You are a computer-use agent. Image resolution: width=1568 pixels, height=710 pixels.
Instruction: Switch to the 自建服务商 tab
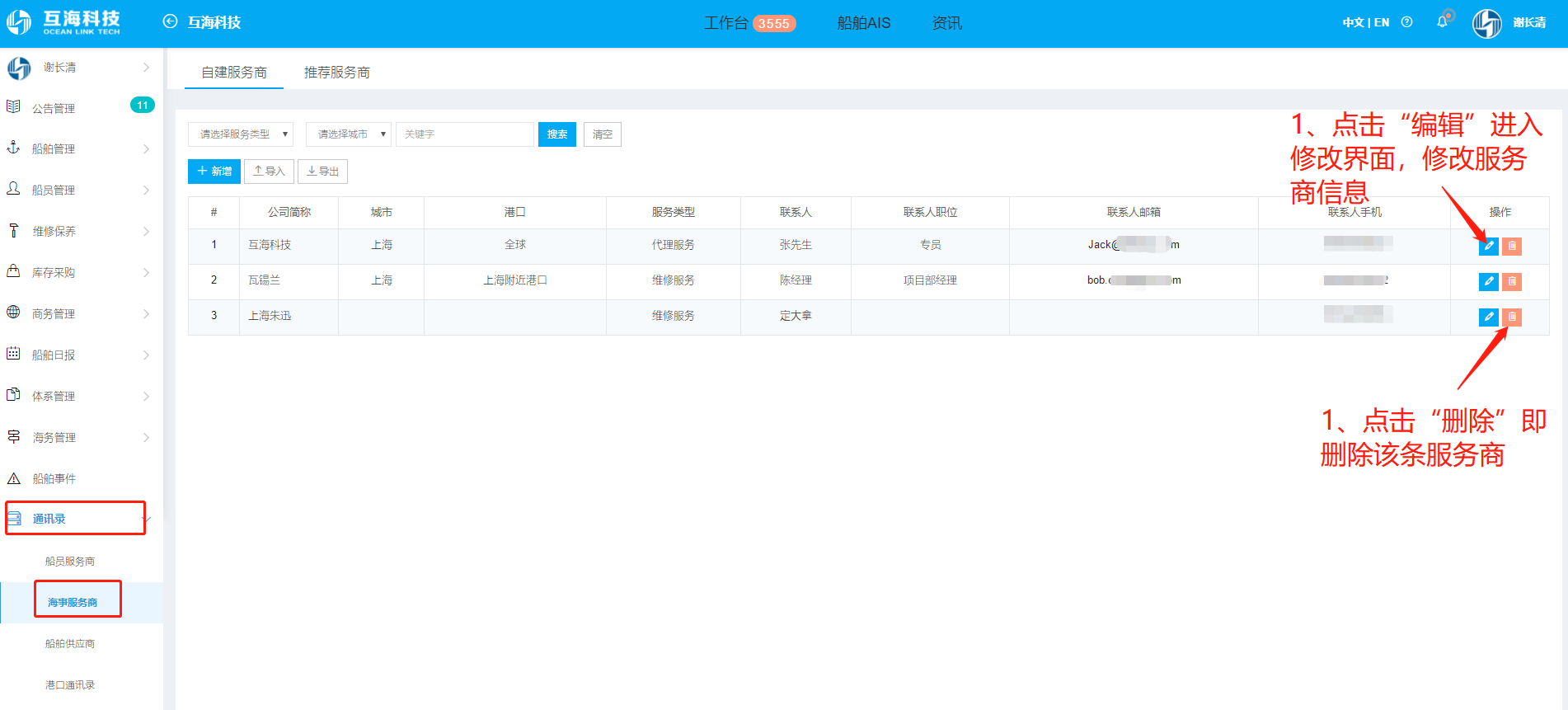pyautogui.click(x=234, y=73)
